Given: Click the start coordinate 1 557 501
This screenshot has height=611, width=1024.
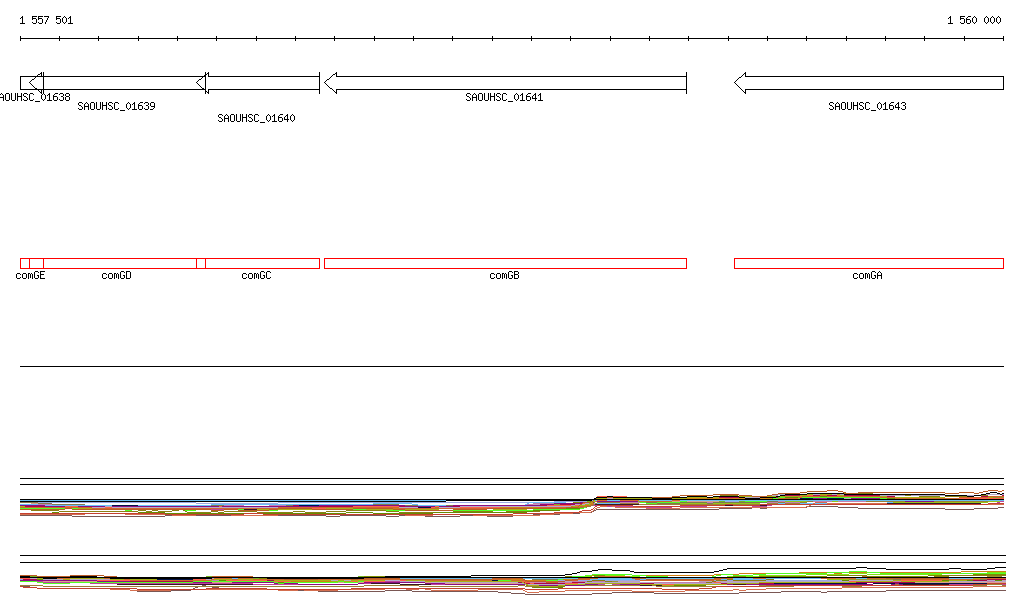Looking at the screenshot, I should 46,20.
